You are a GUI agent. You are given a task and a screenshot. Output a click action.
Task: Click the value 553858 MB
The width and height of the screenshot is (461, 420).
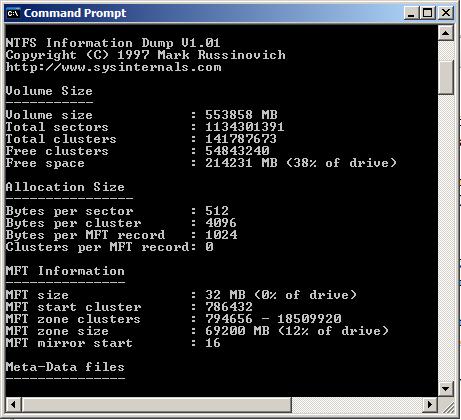[241, 115]
